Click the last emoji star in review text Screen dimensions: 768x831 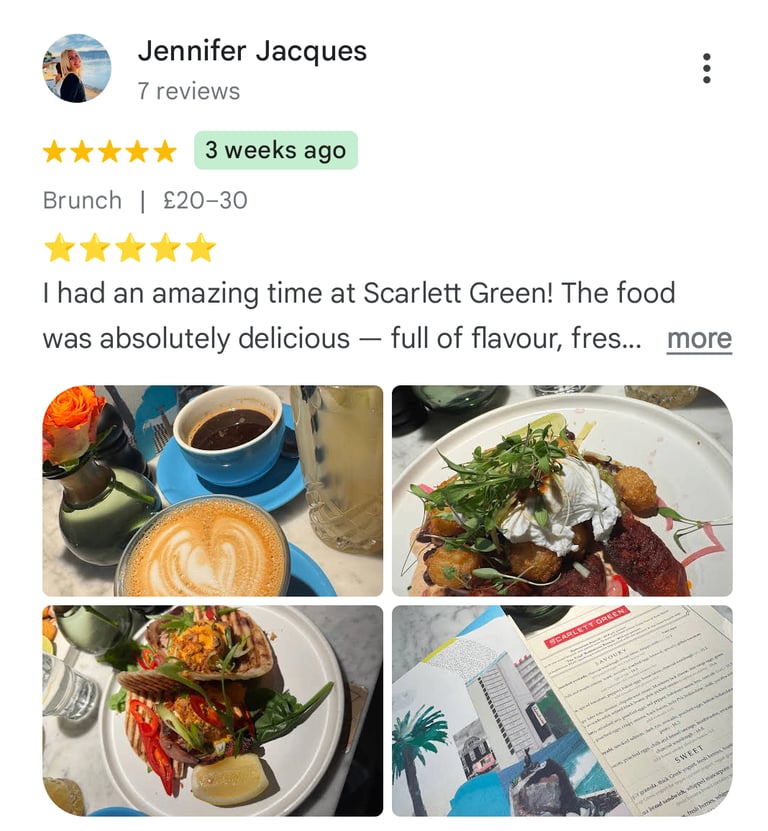200,247
